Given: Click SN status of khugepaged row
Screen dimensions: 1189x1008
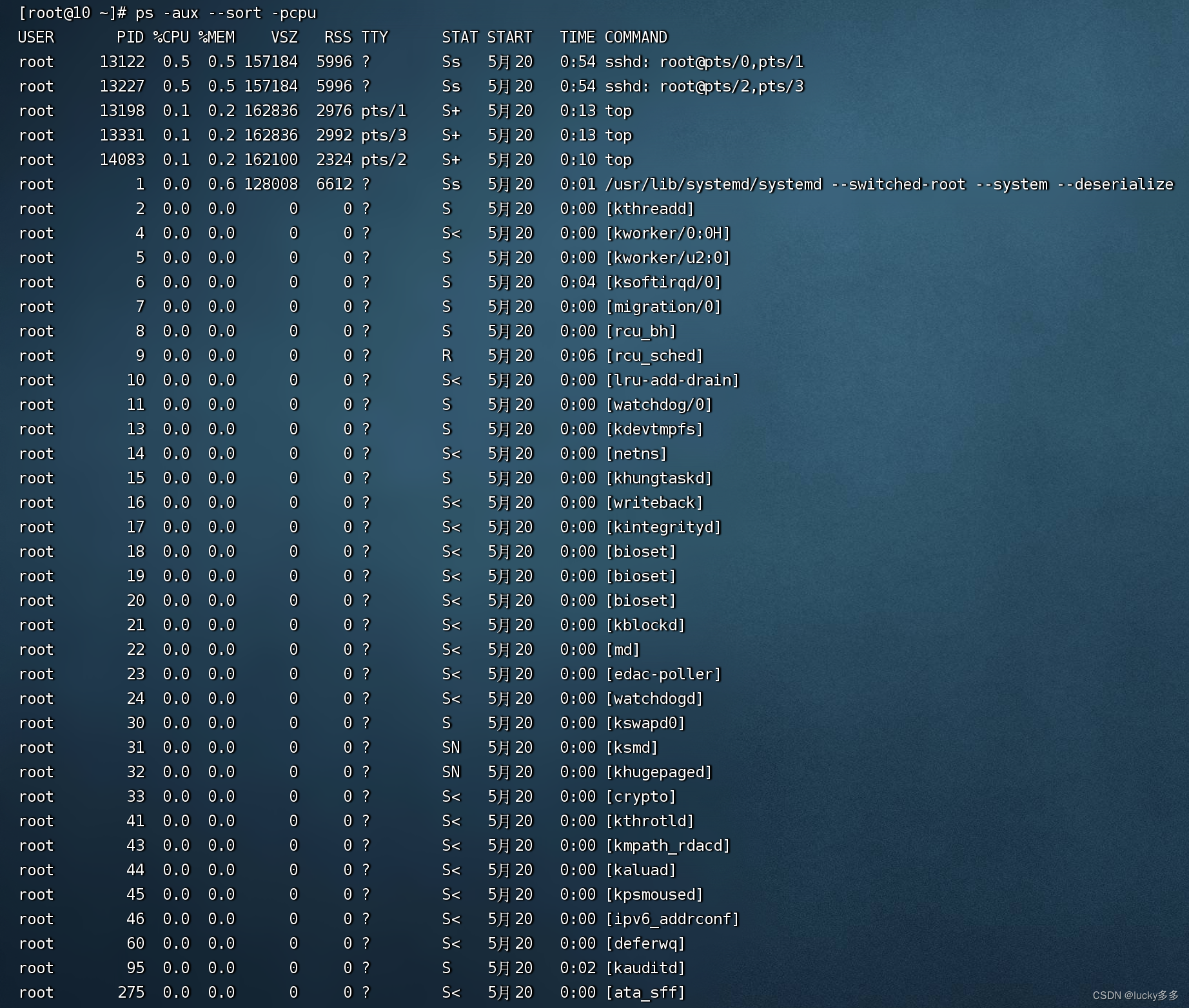Looking at the screenshot, I should click(x=451, y=772).
